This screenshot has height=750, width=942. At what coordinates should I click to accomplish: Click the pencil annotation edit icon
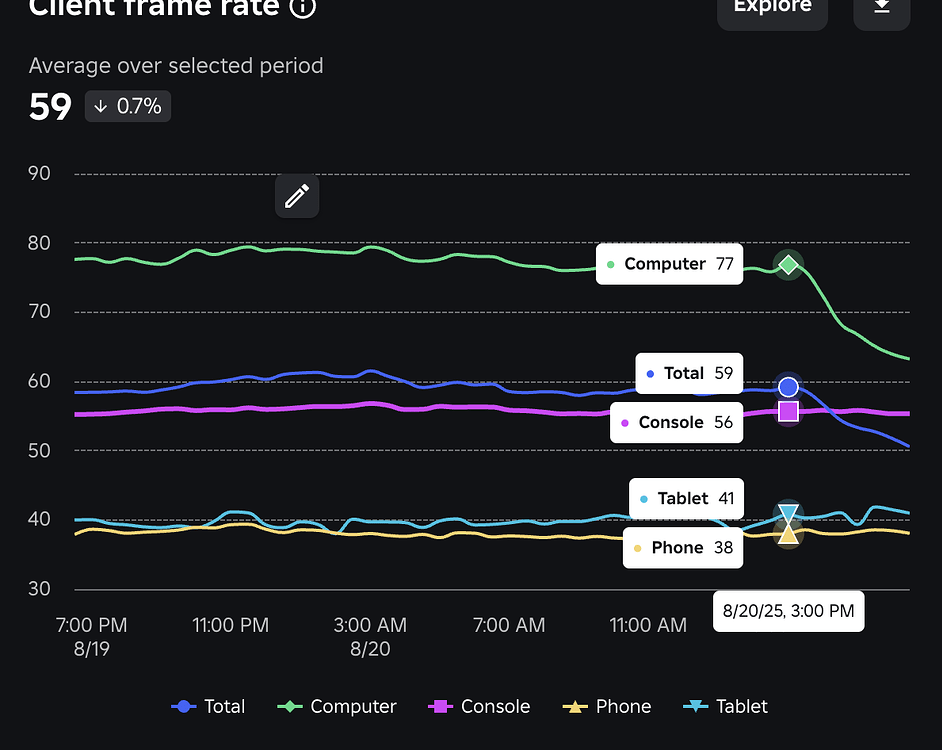(x=297, y=196)
